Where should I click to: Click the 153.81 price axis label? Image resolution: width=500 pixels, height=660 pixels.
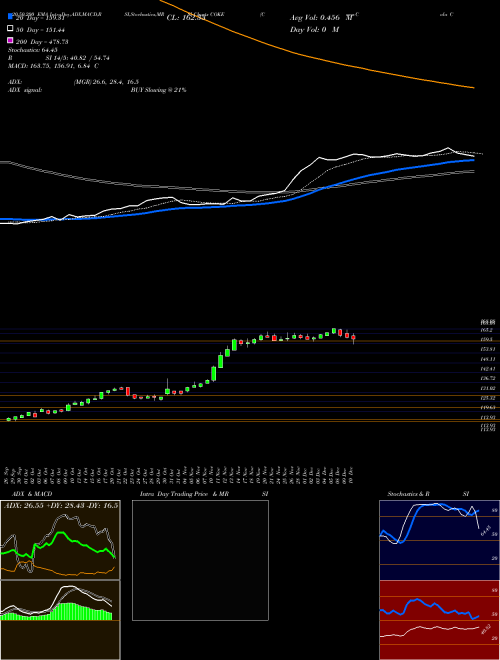(487, 349)
